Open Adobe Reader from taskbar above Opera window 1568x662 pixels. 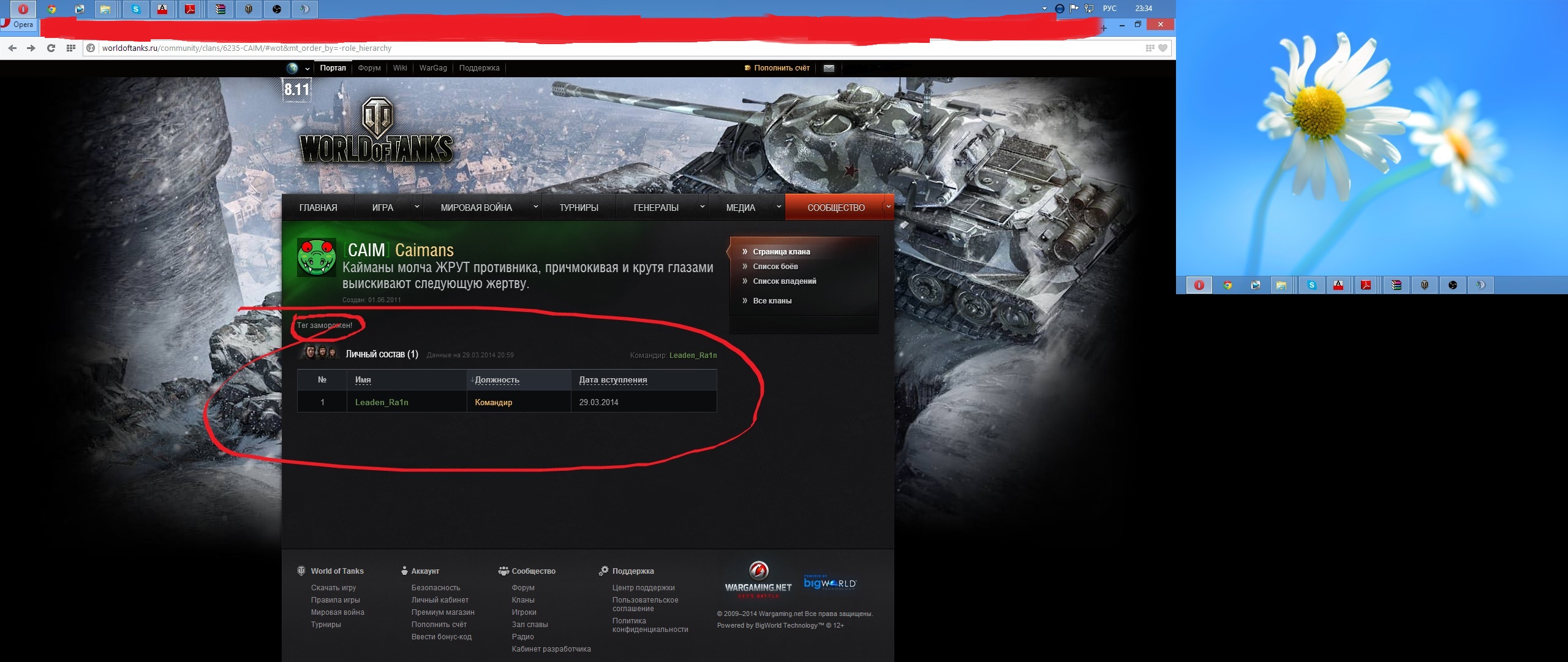pos(190,9)
